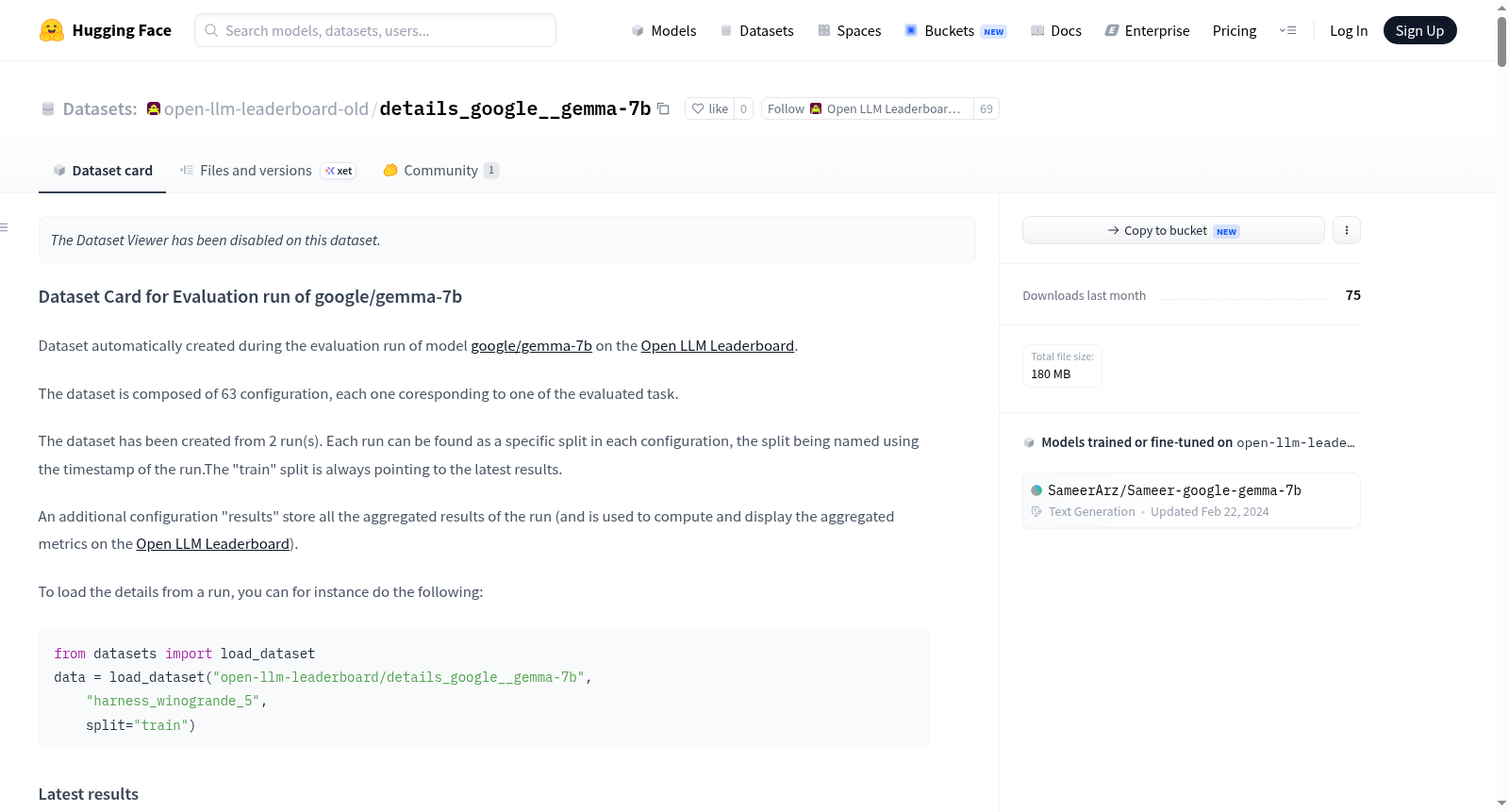Open the Spaces nav item
Image resolution: width=1509 pixels, height=812 pixels.
pos(849,30)
